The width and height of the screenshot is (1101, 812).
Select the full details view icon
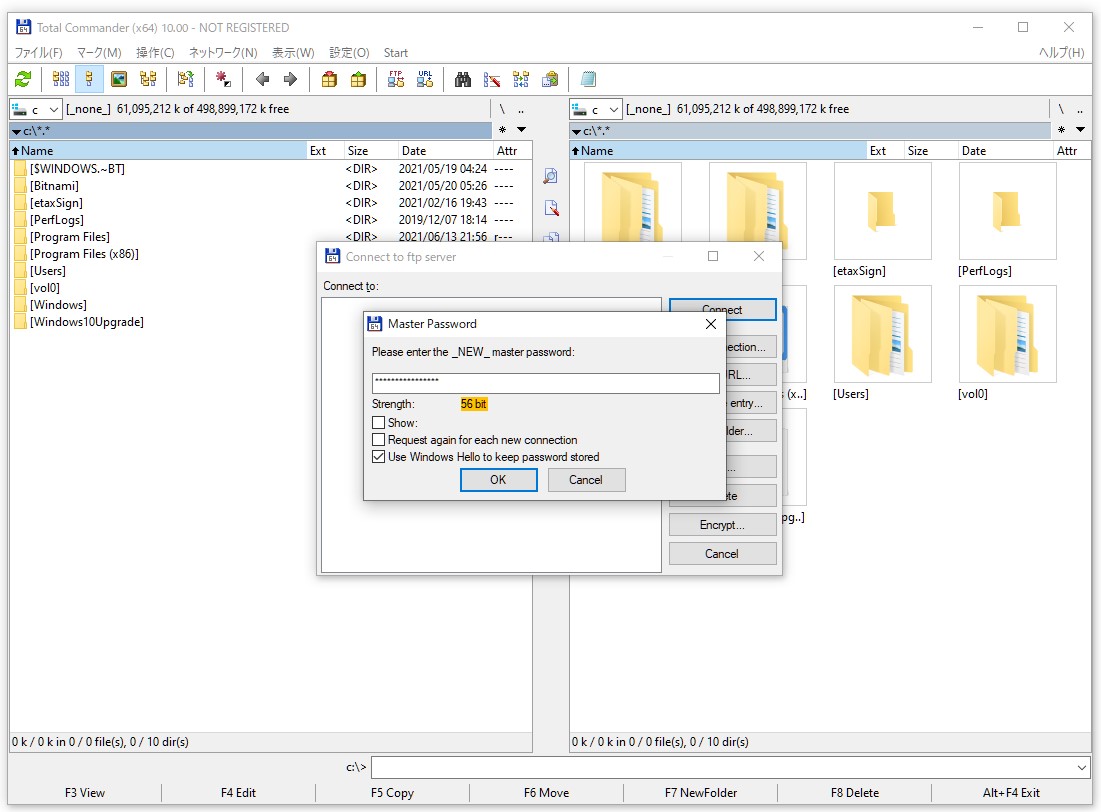pyautogui.click(x=89, y=79)
